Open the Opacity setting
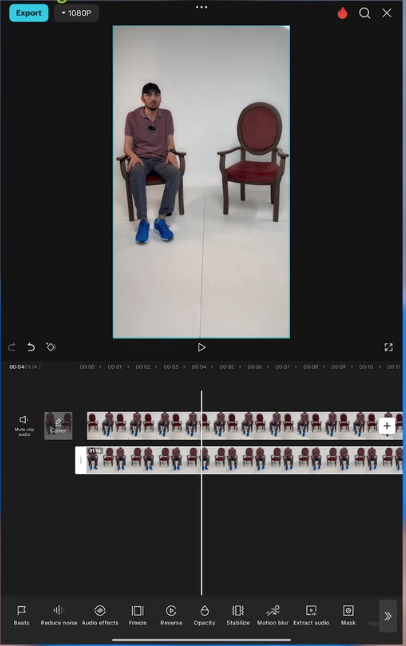406x646 pixels. tap(204, 616)
